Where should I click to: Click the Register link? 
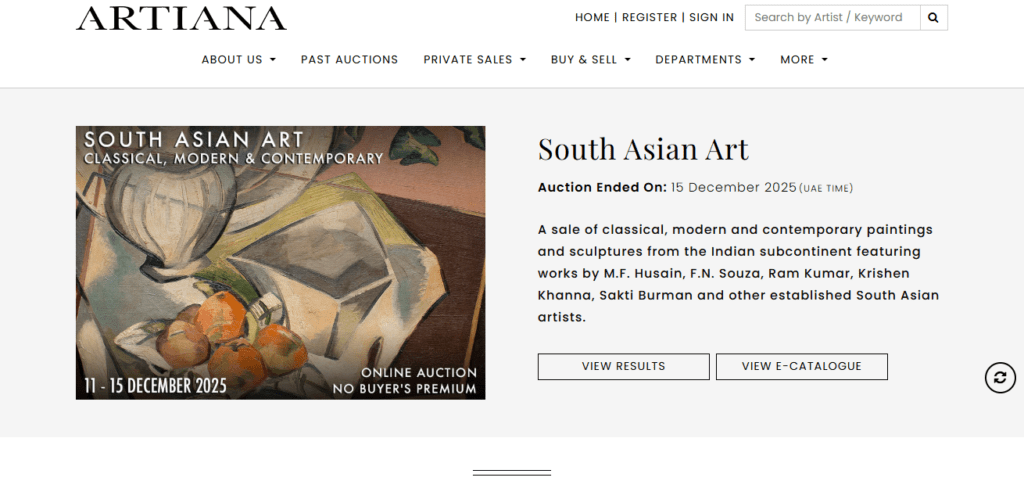651,18
